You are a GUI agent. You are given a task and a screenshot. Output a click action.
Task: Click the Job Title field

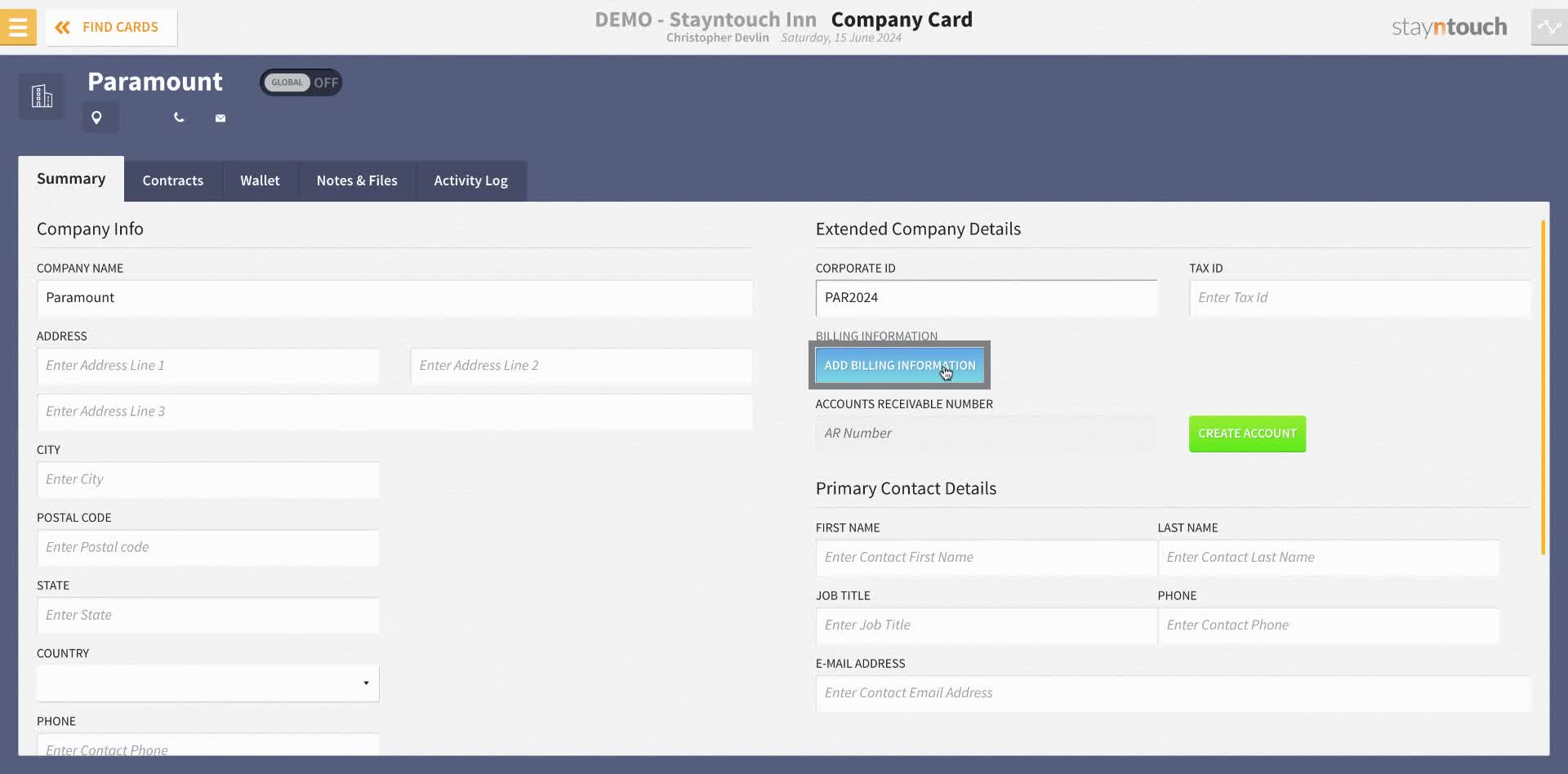[x=987, y=625]
